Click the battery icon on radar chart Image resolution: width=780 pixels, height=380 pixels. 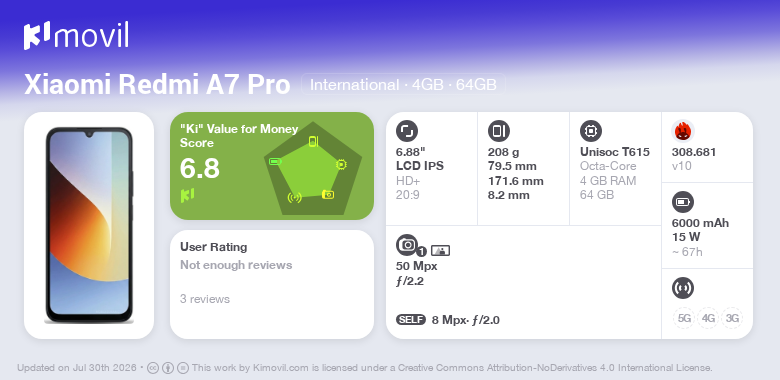tap(275, 162)
